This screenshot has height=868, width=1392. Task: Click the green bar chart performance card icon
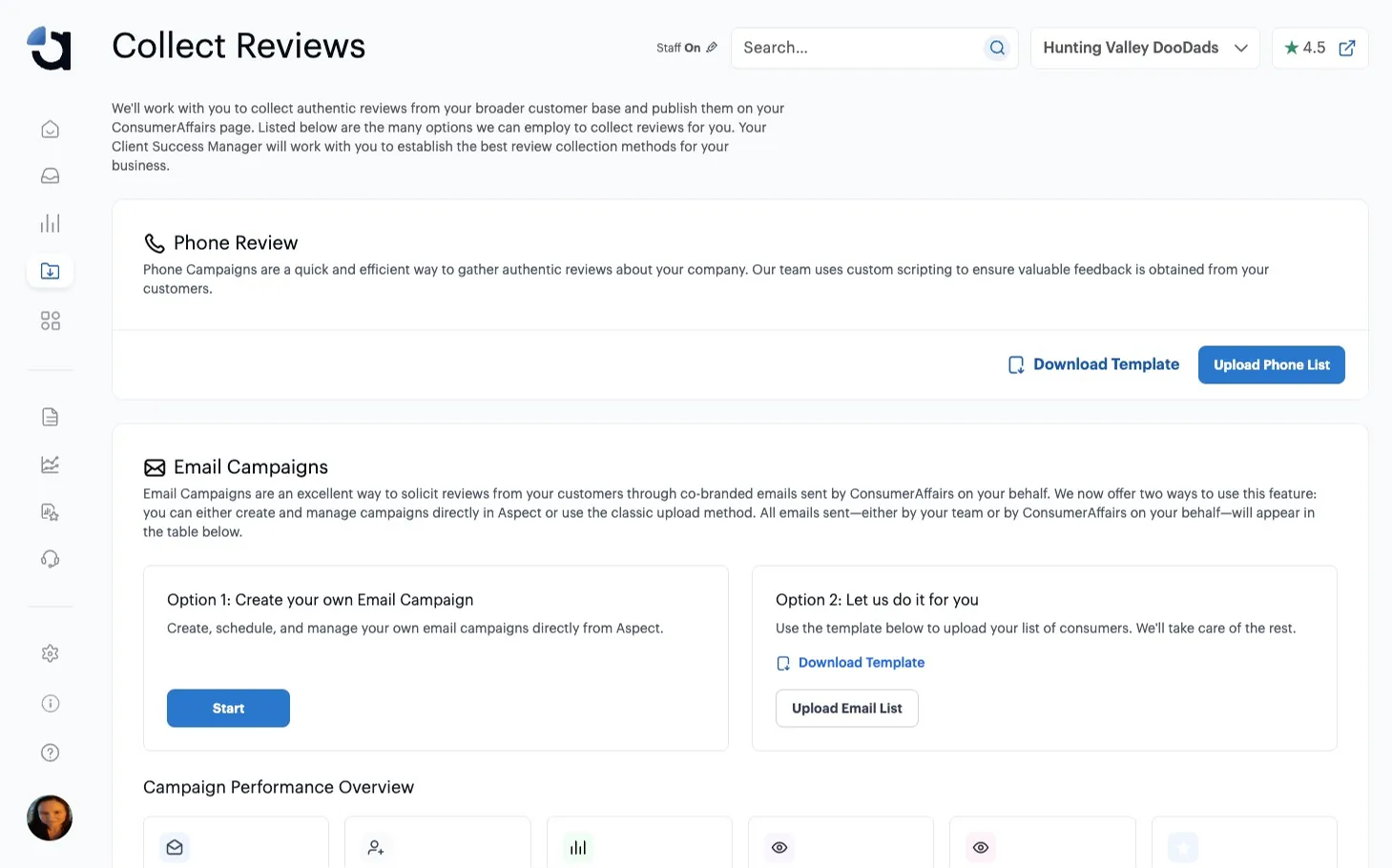578,847
